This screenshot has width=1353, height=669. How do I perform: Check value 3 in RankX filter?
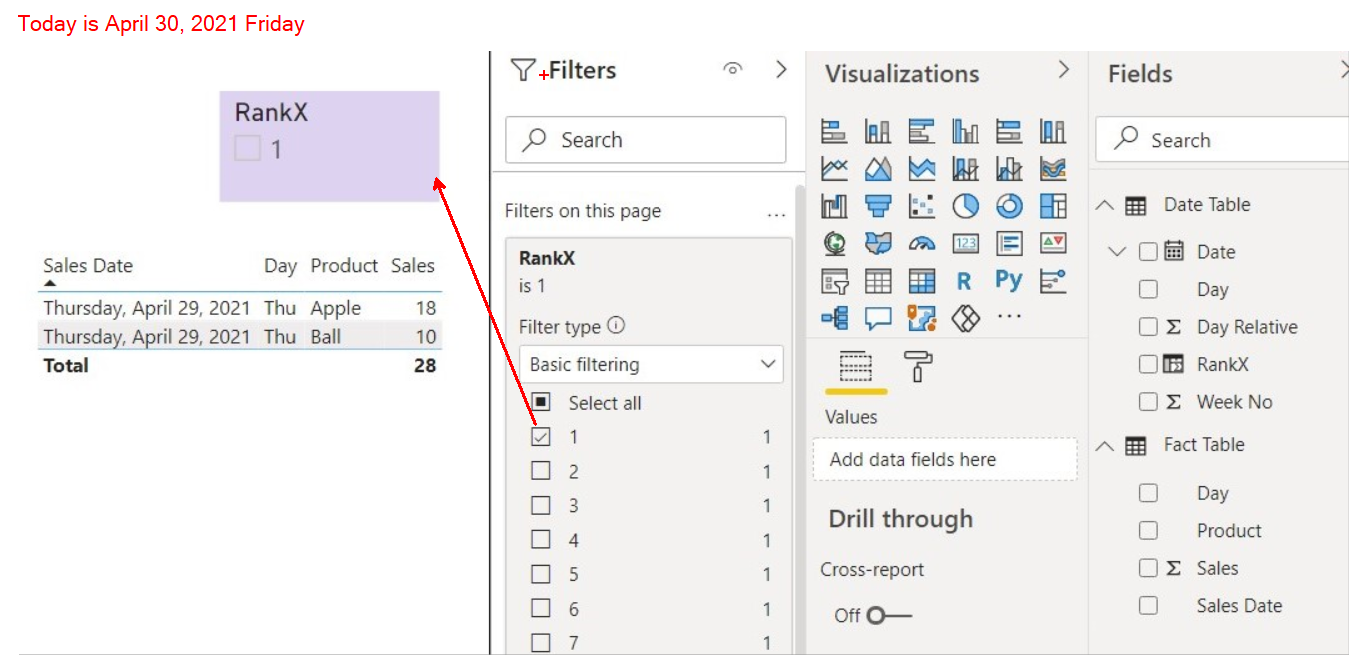point(541,505)
